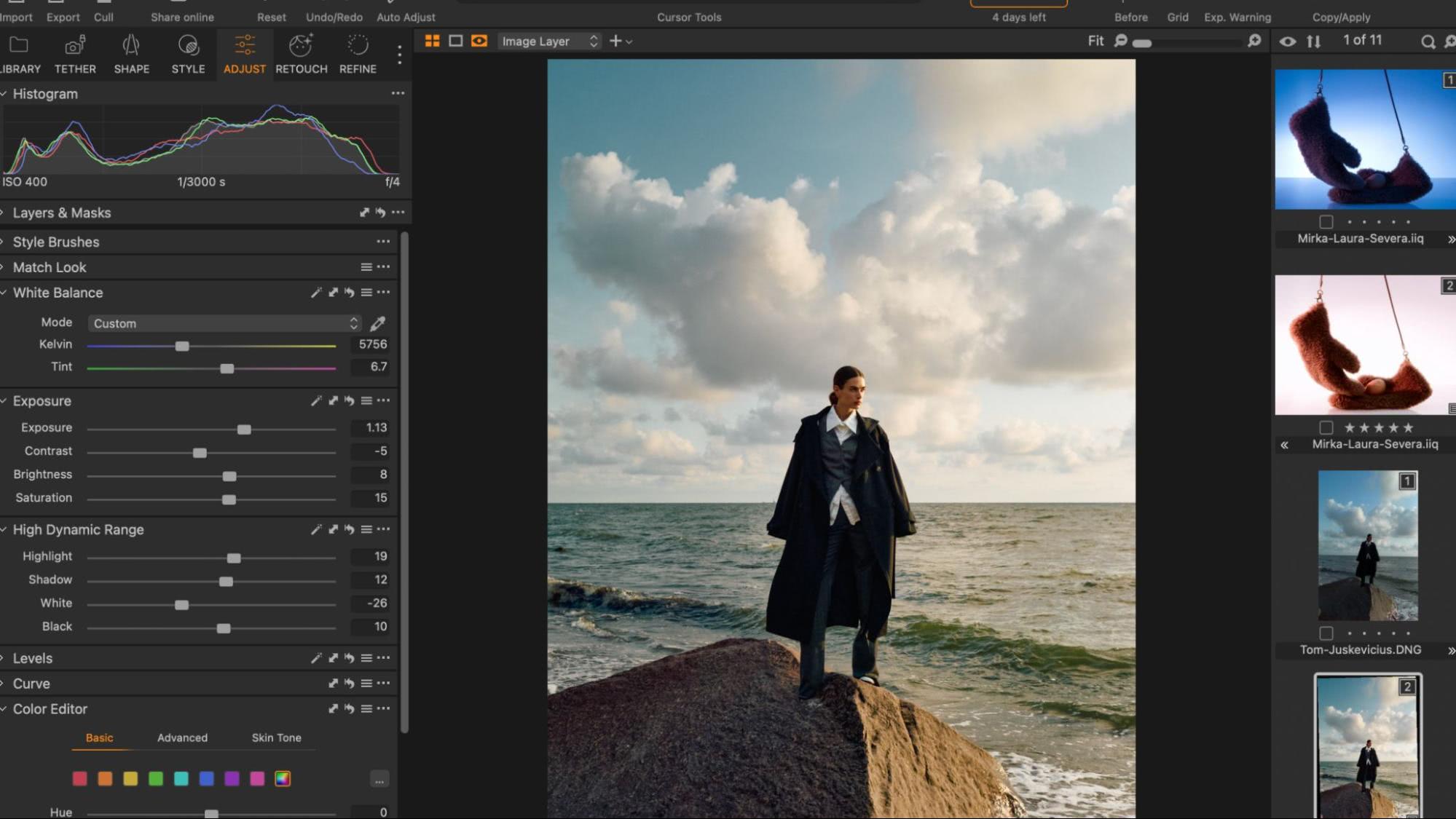Switch to the Advanced tab in Color Editor

pyautogui.click(x=181, y=737)
